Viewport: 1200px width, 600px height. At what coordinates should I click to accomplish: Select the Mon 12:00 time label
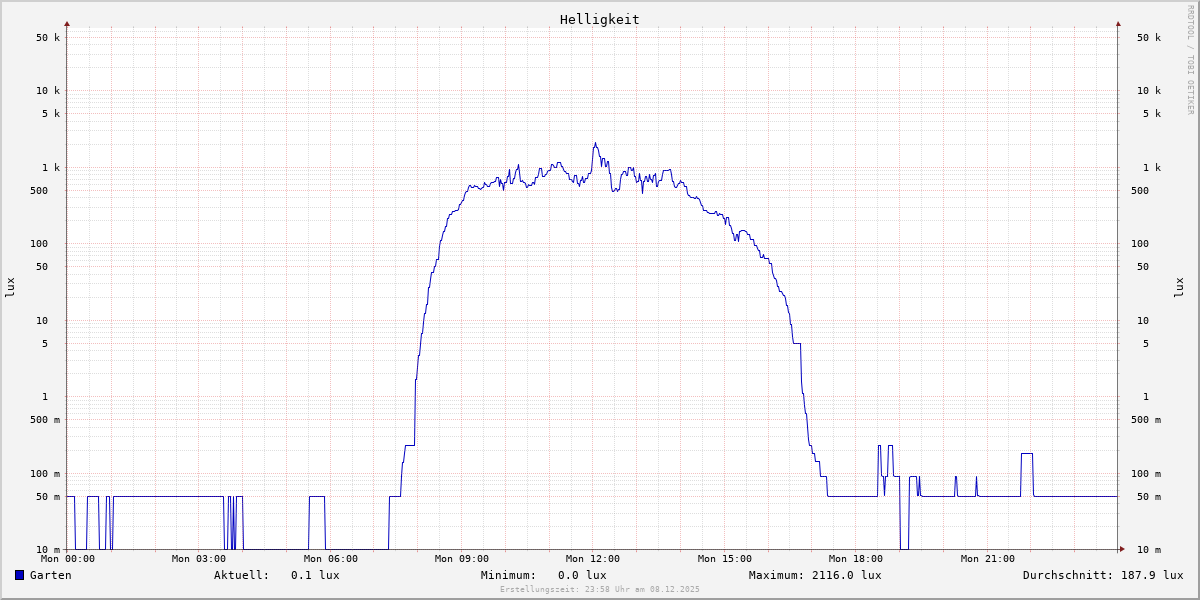tap(593, 559)
